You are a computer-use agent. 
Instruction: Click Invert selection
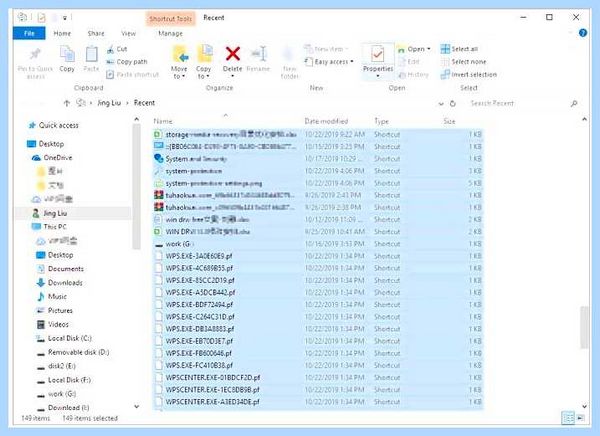click(x=469, y=74)
